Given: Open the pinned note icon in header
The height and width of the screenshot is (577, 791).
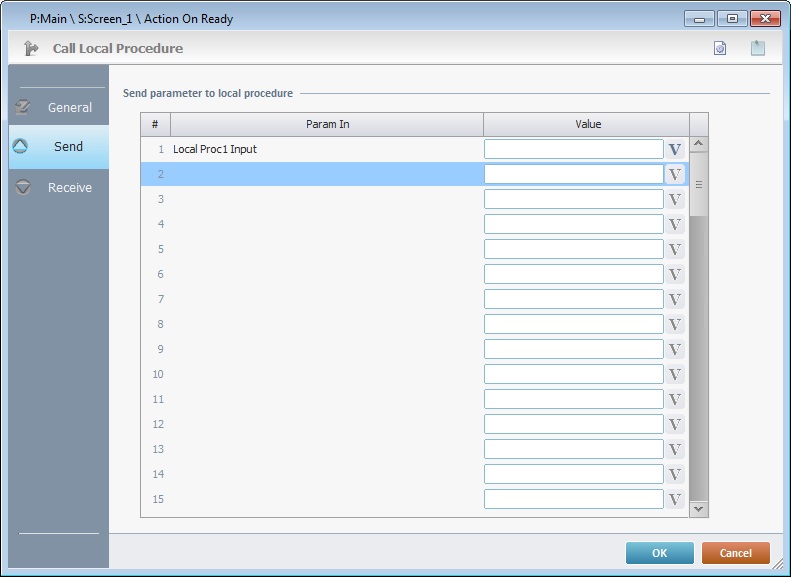Looking at the screenshot, I should point(758,48).
